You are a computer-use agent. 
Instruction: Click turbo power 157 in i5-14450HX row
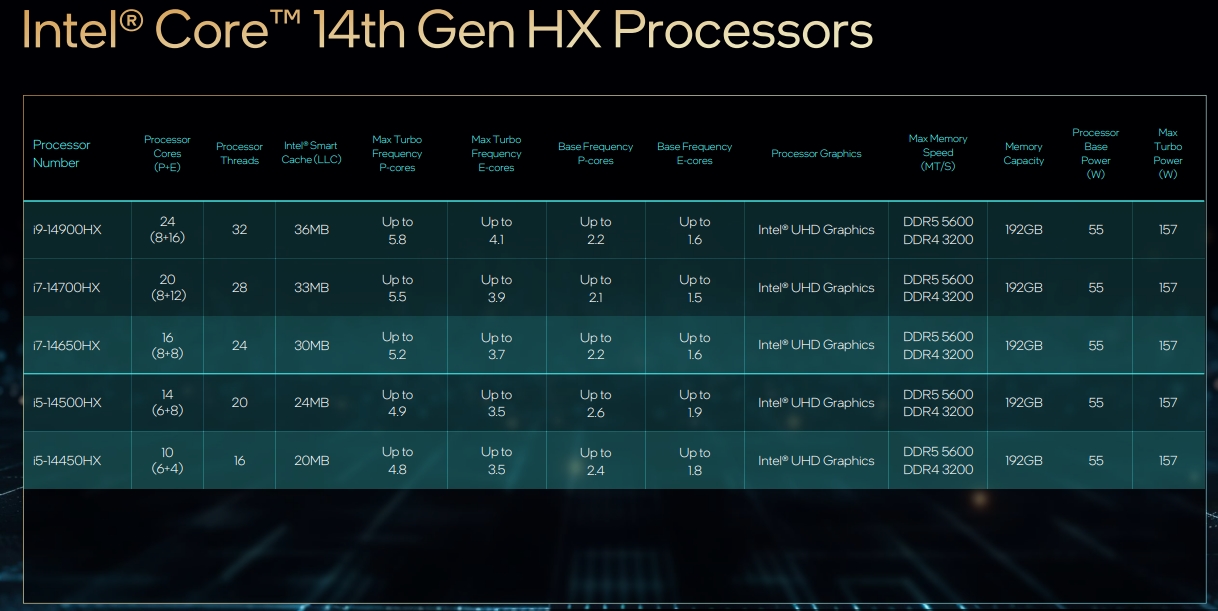[x=1167, y=461]
